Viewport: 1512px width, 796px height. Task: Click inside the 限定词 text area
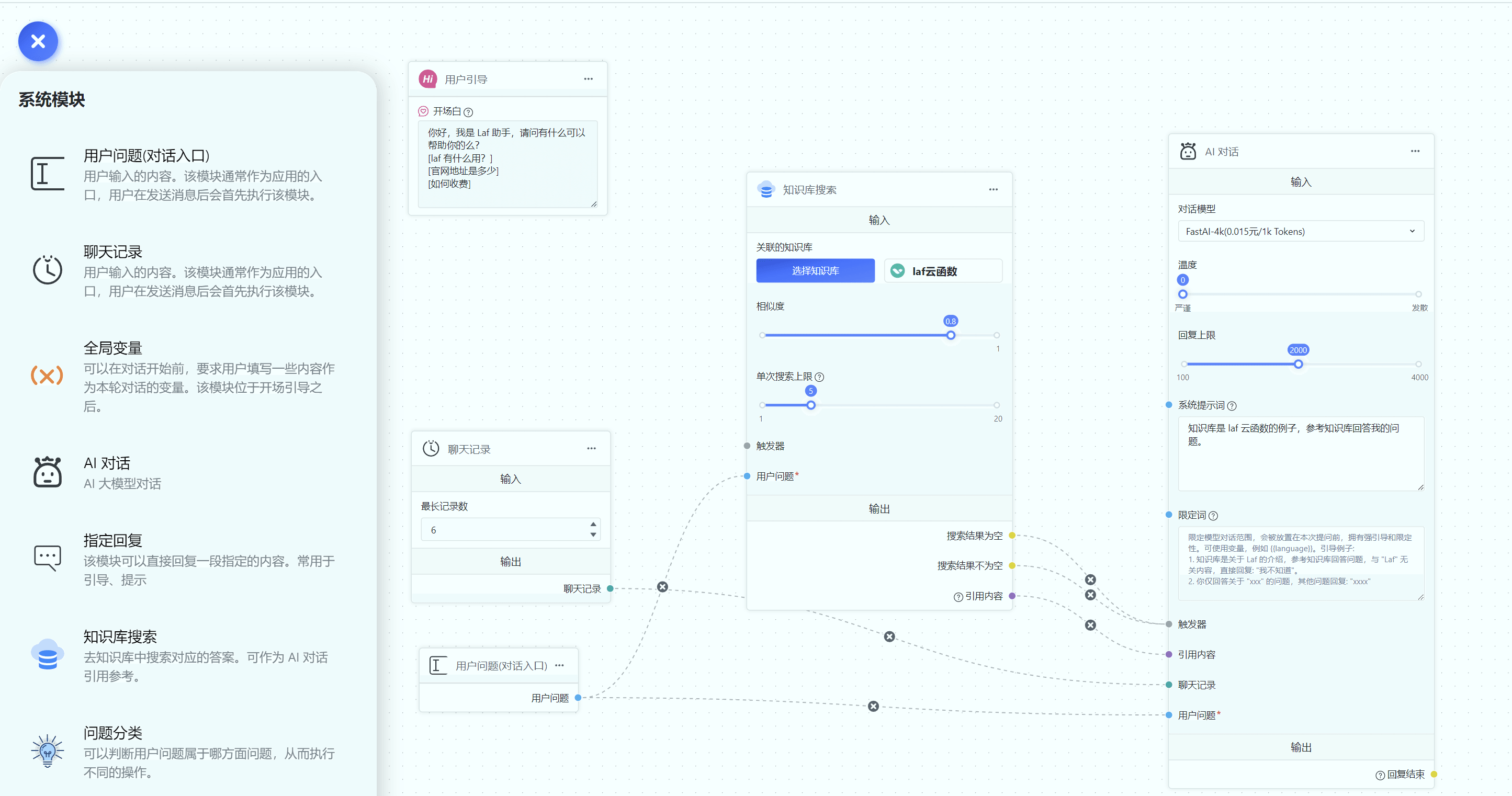pos(1300,563)
